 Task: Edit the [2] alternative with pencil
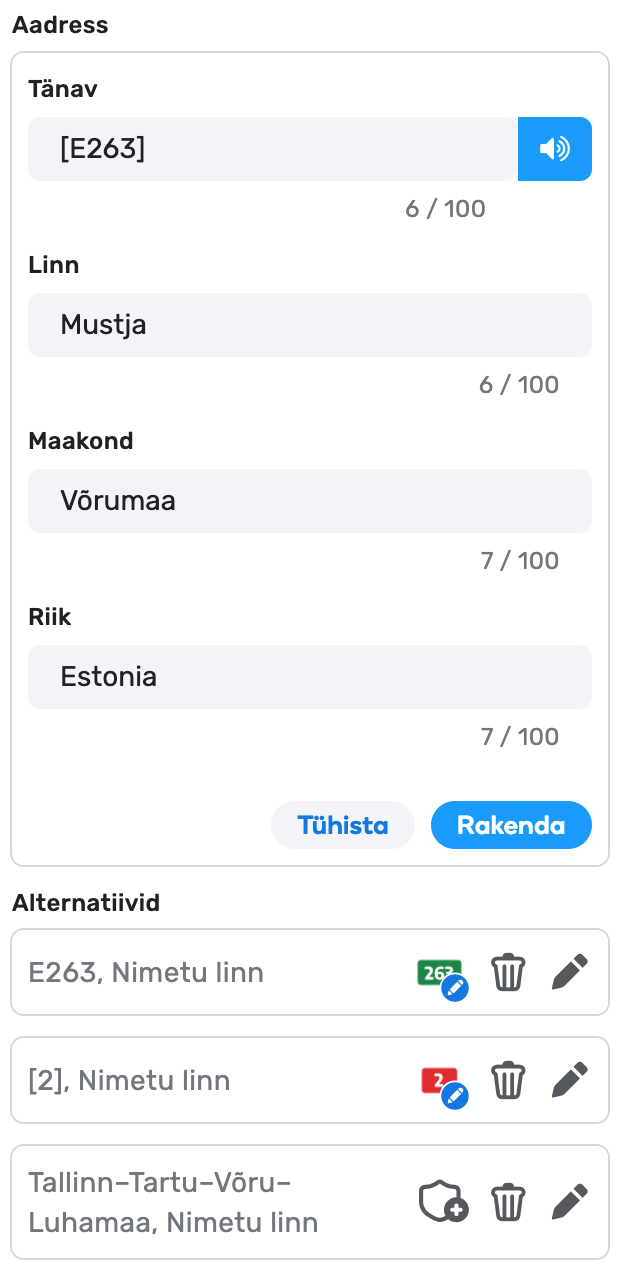(x=570, y=1080)
